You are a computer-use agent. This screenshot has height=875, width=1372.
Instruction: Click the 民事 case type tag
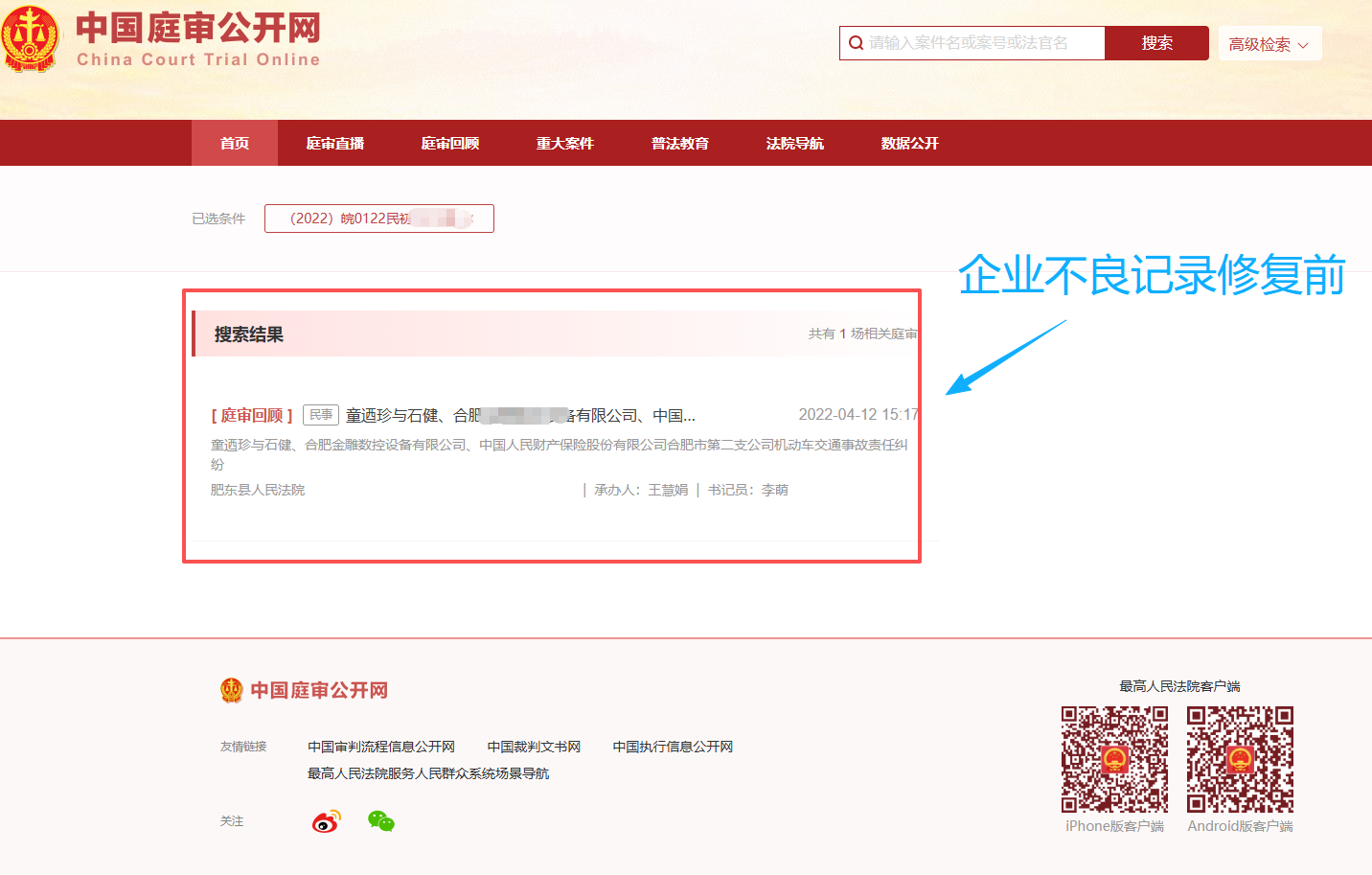pyautogui.click(x=321, y=414)
